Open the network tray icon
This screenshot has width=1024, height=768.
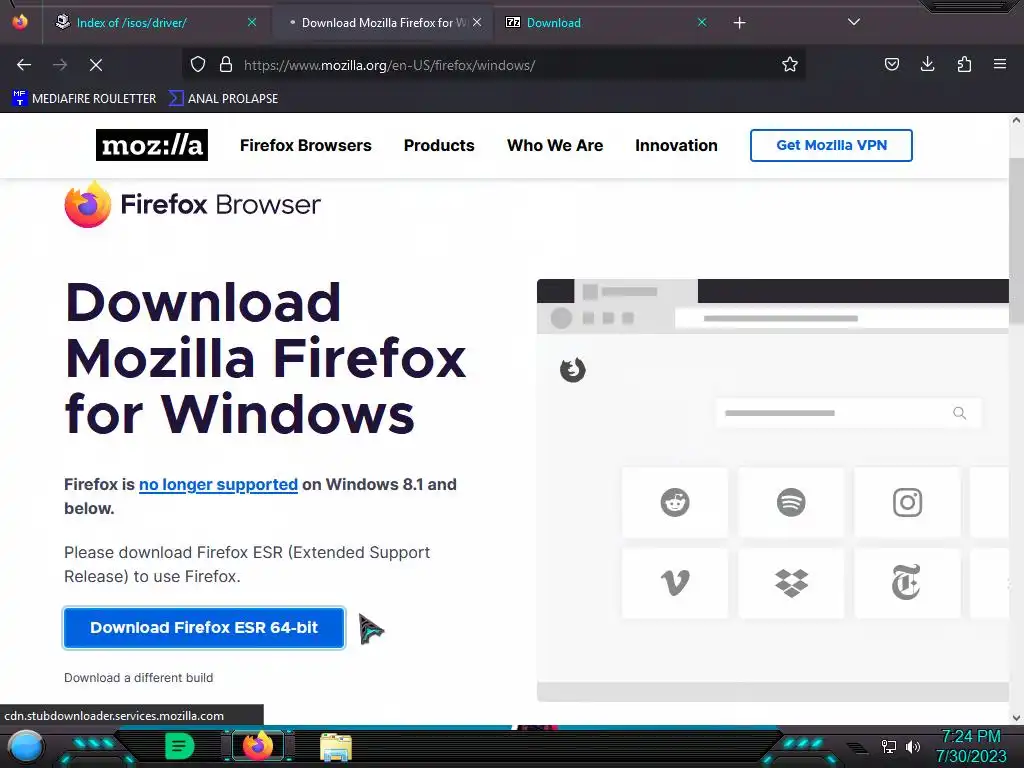point(889,746)
